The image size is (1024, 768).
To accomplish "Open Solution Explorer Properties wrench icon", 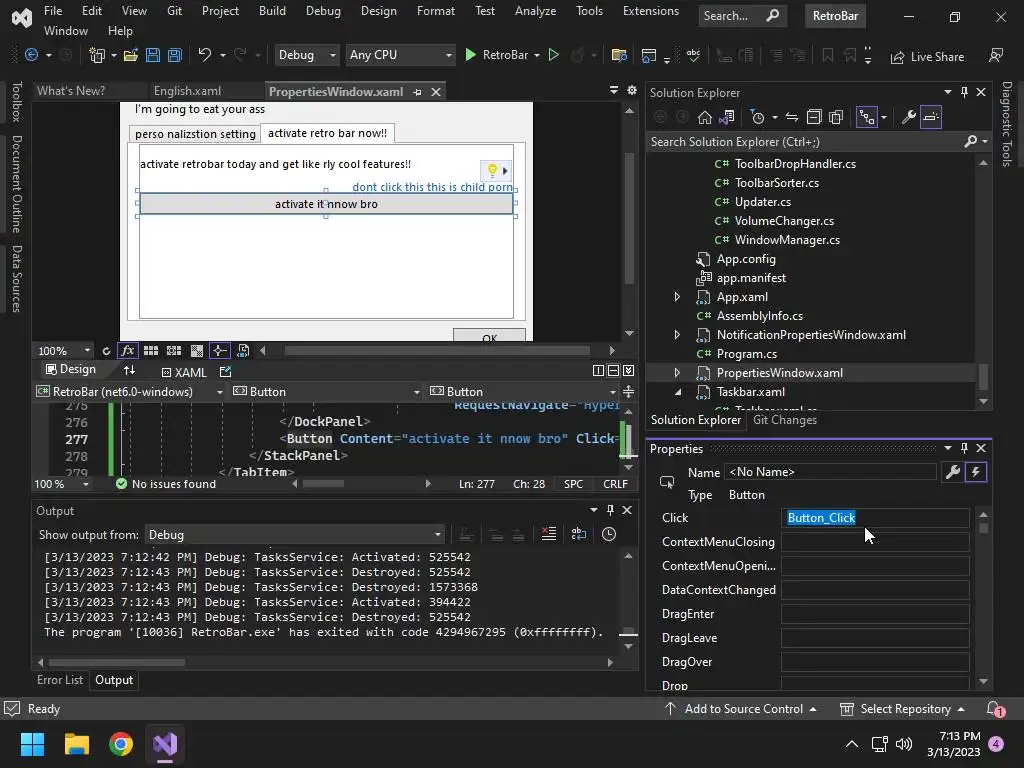I will (908, 118).
